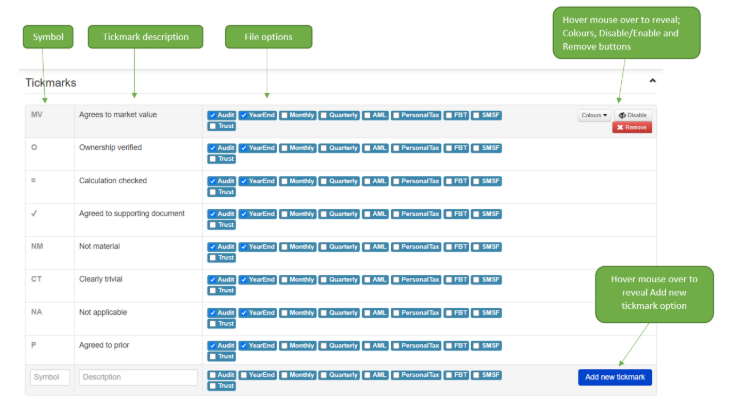The width and height of the screenshot is (740, 410).
Task: Click the Disable button with eye icon
Action: tap(633, 115)
